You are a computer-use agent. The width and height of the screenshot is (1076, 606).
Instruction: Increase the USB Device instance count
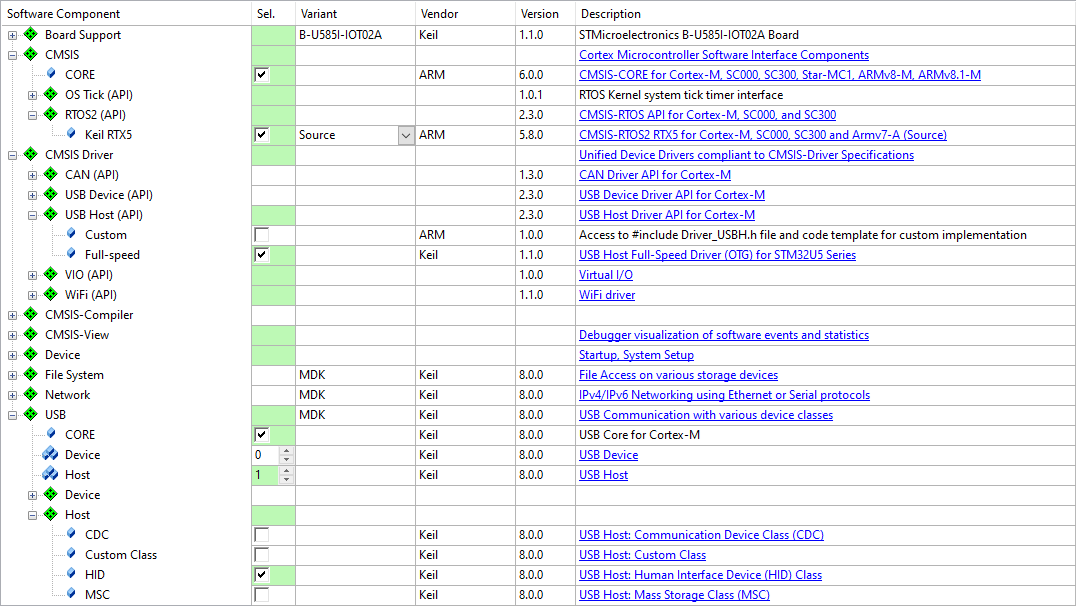click(287, 451)
